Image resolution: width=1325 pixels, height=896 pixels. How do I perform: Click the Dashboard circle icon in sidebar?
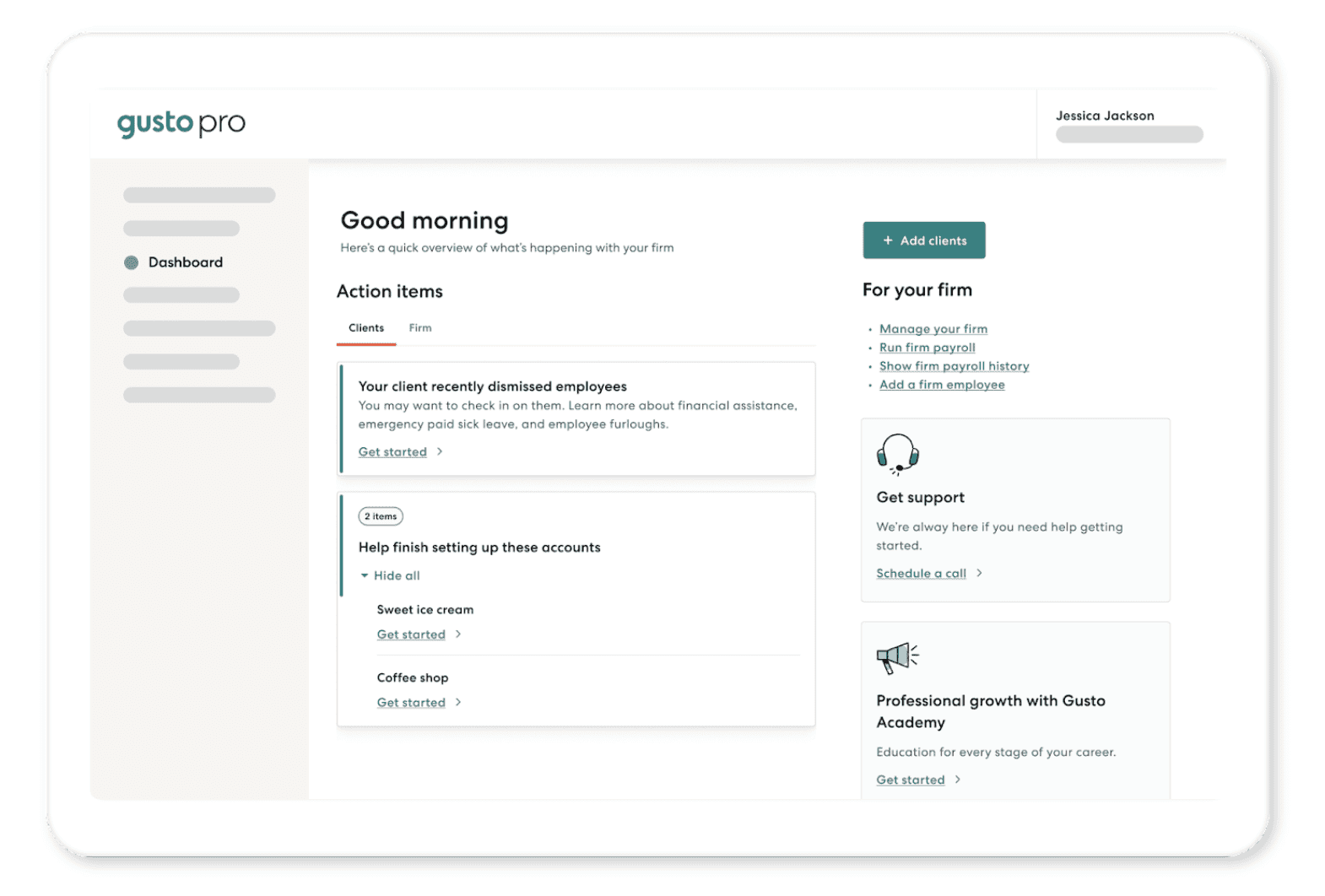131,262
